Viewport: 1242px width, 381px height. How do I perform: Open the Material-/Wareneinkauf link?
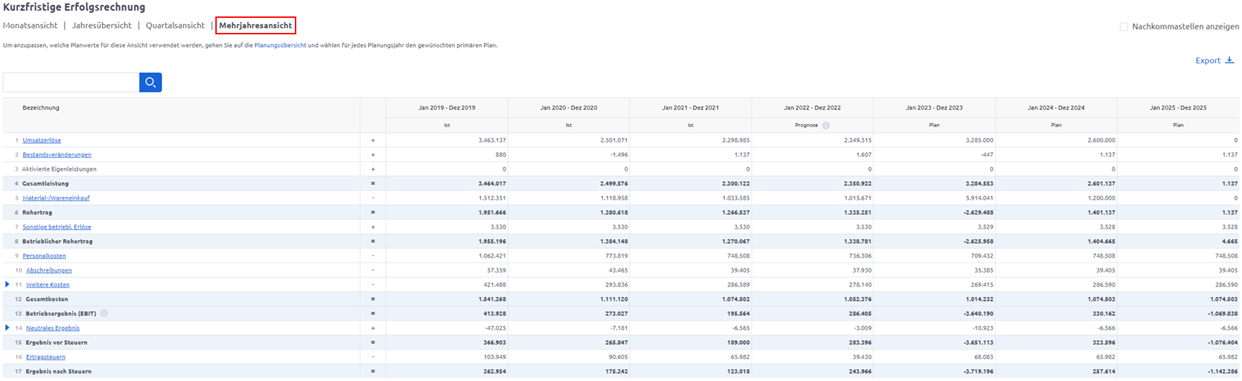coord(56,198)
